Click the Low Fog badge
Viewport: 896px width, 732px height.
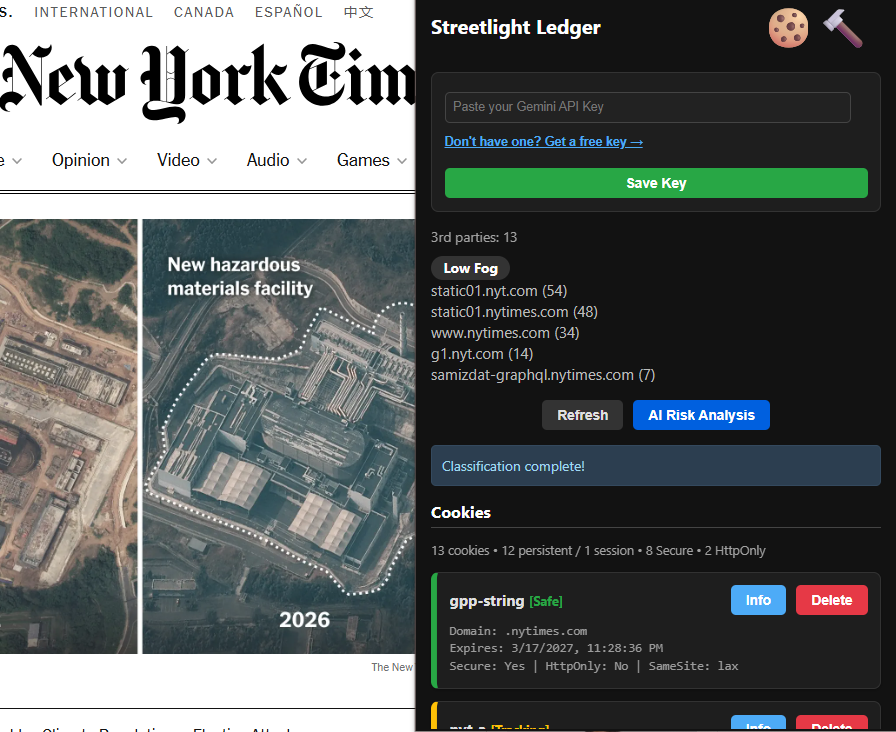point(470,268)
